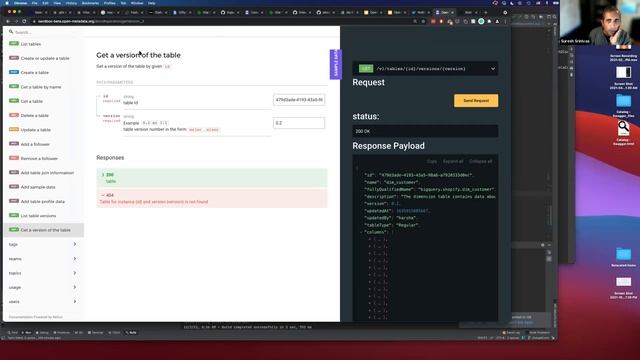Open the File menu
Screen dimensions: 640x360
(x=35, y=3)
